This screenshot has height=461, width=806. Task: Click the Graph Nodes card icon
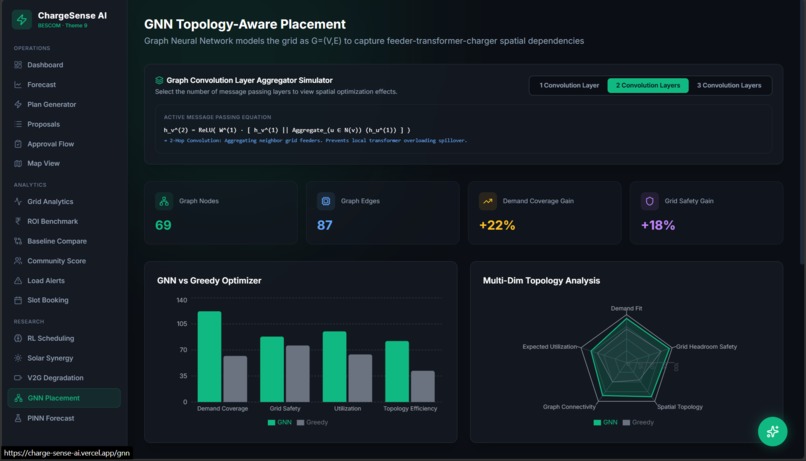click(x=164, y=201)
